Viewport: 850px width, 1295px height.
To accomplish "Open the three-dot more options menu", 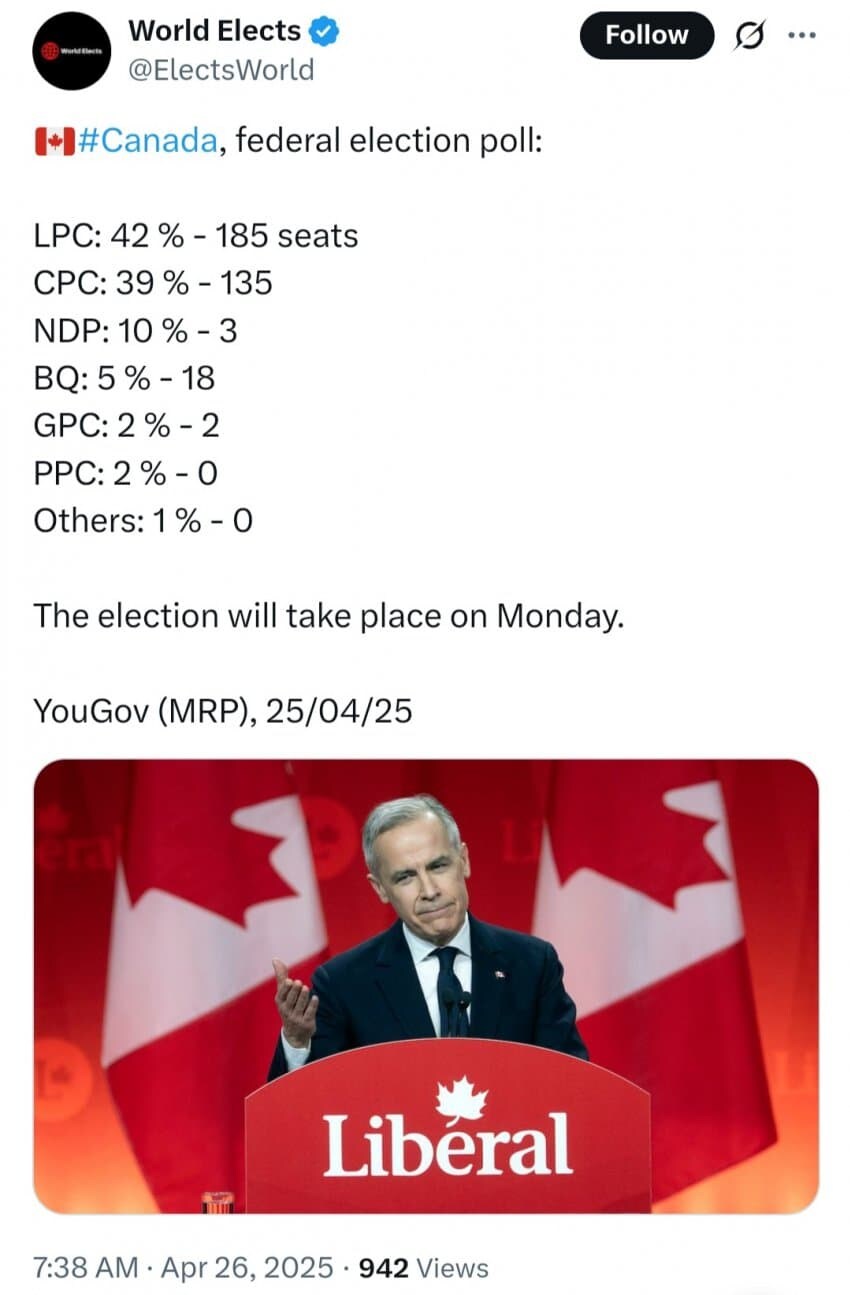I will click(x=802, y=35).
